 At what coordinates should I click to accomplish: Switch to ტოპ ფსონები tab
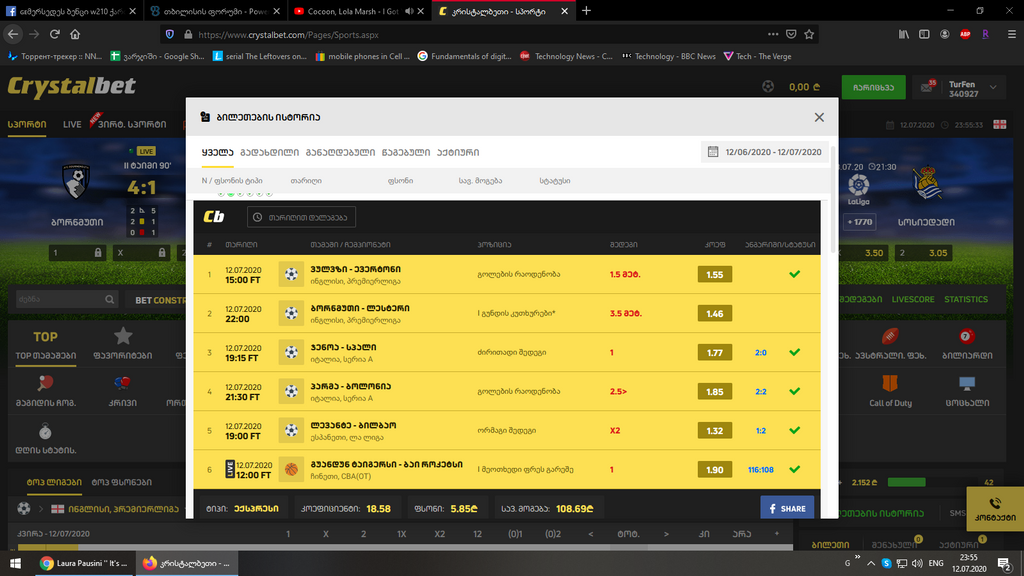(x=121, y=482)
